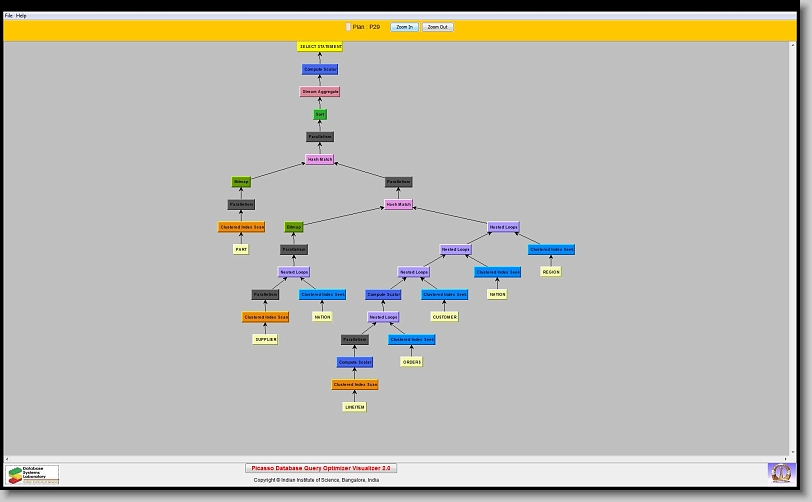This screenshot has width=812, height=502.
Task: Select the ORDERS table node
Action: [412, 362]
